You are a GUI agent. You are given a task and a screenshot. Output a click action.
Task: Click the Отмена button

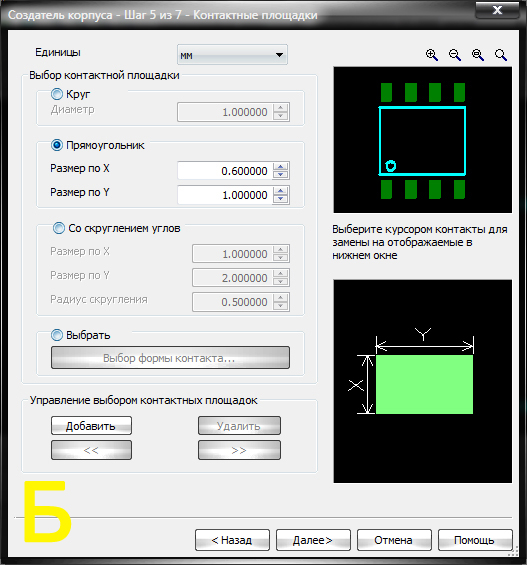394,540
